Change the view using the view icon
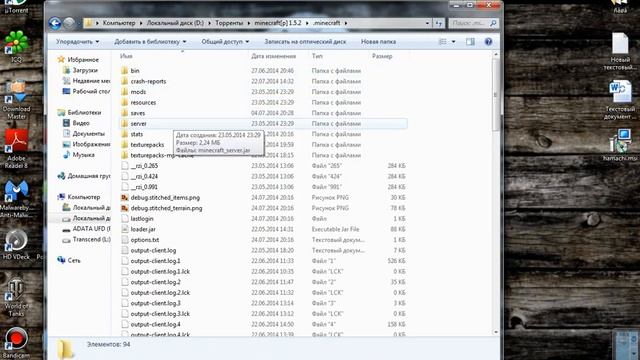The image size is (640, 360). 442,42
